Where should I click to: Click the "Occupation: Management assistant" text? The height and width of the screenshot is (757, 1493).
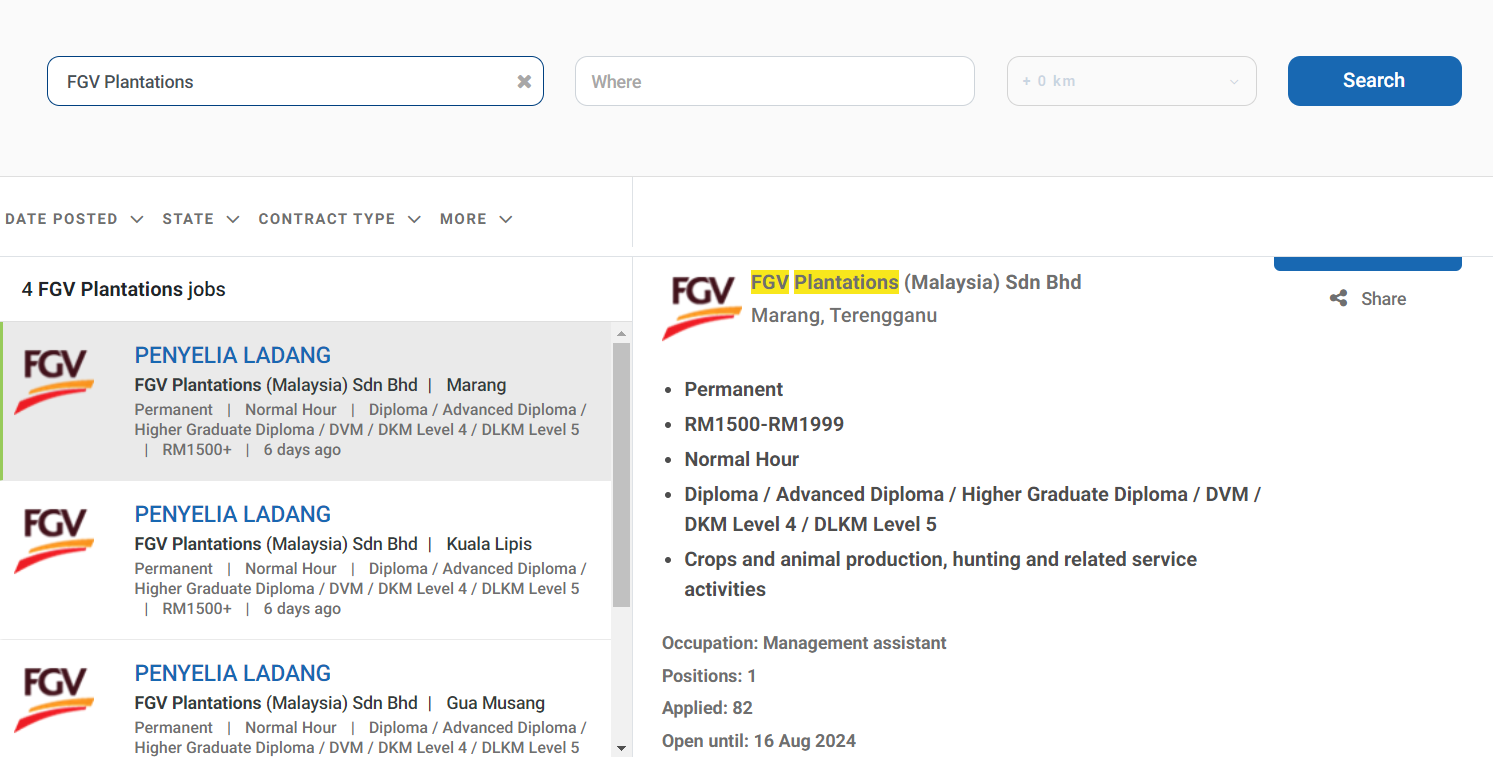(x=804, y=643)
